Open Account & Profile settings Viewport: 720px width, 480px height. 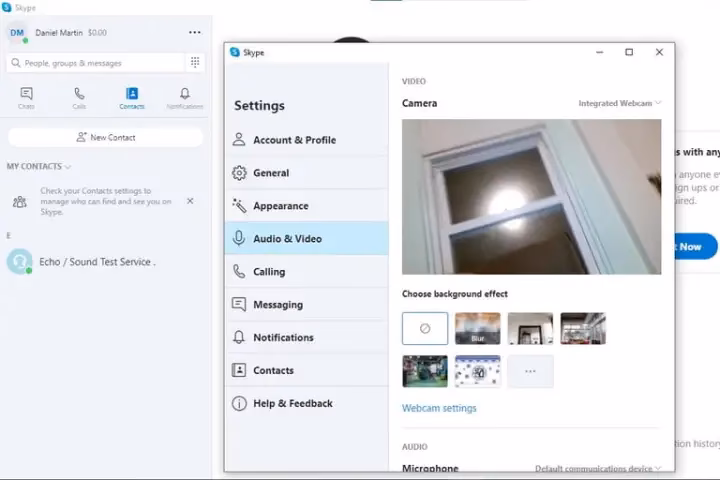(307, 140)
